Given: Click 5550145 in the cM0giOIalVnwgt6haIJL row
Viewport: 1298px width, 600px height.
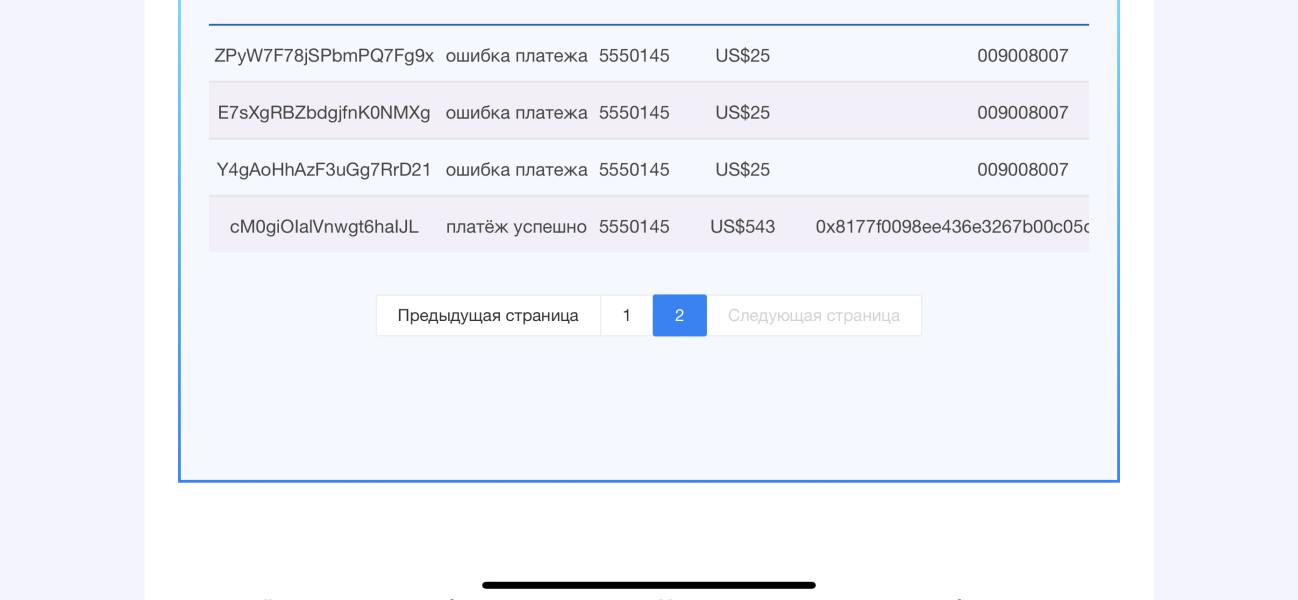Looking at the screenshot, I should click(634, 227).
